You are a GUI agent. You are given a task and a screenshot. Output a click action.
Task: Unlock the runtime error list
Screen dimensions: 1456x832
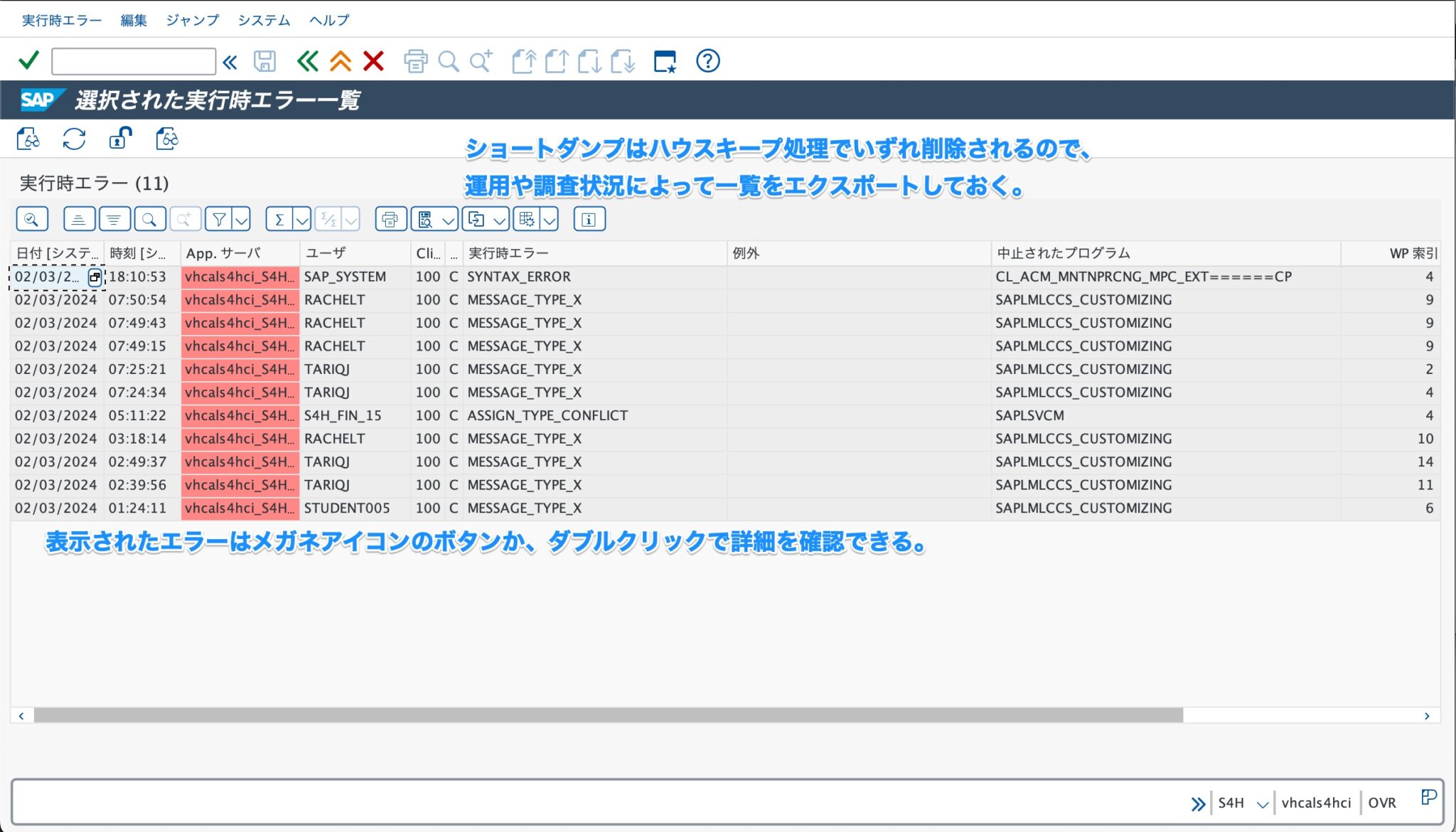(x=119, y=139)
